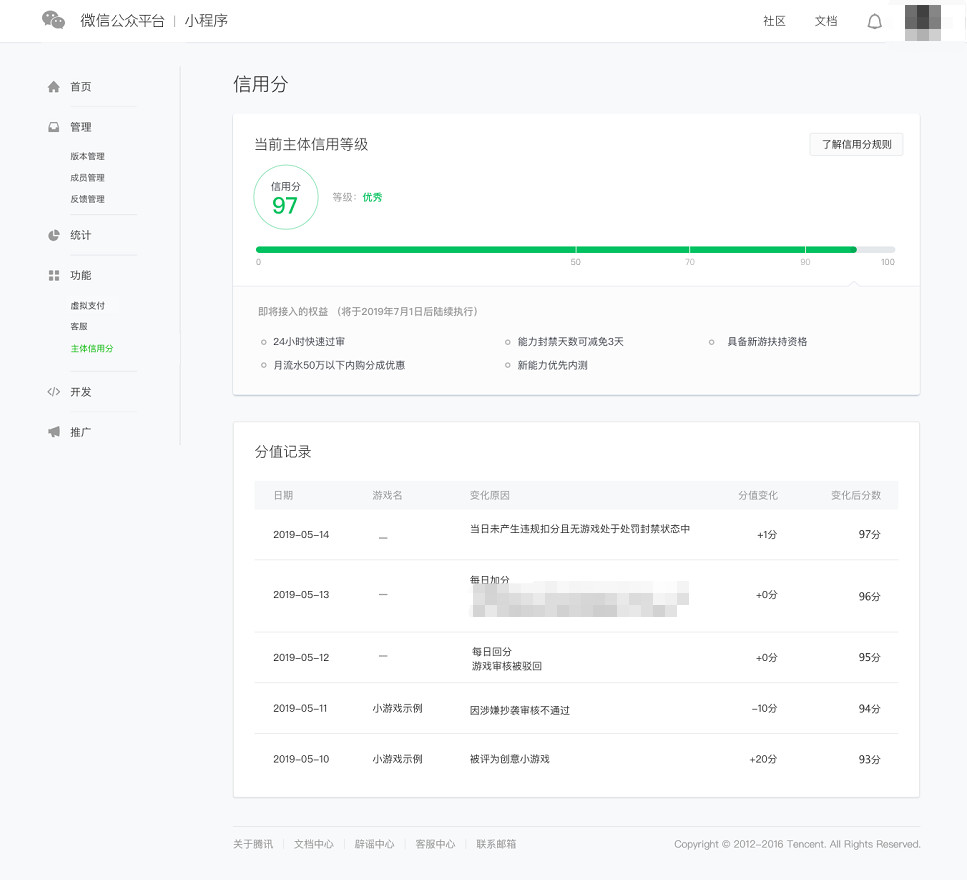Open 社区 in the top navigation
Screen dimensions: 967x880
pyautogui.click(x=774, y=21)
